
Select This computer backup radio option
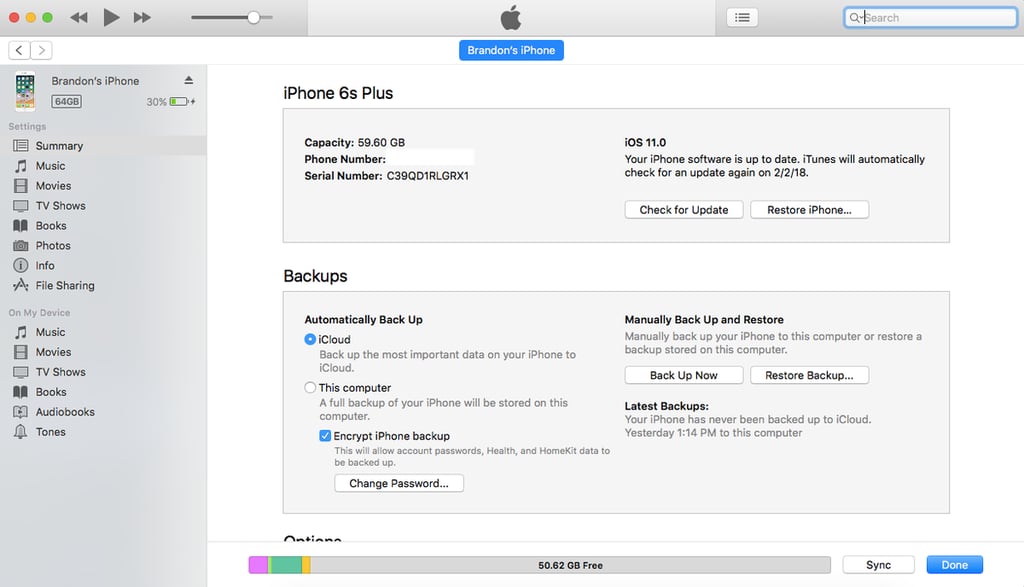point(310,388)
